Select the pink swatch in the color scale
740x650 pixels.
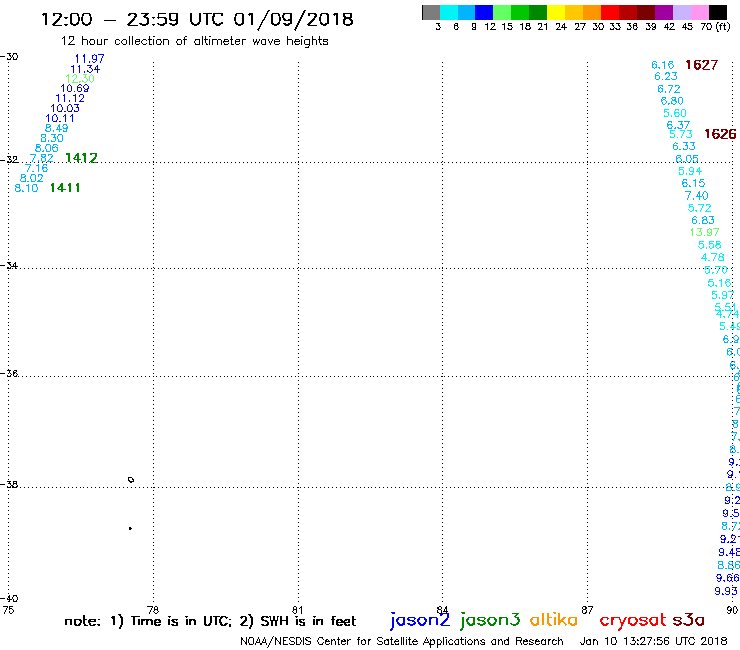(699, 13)
